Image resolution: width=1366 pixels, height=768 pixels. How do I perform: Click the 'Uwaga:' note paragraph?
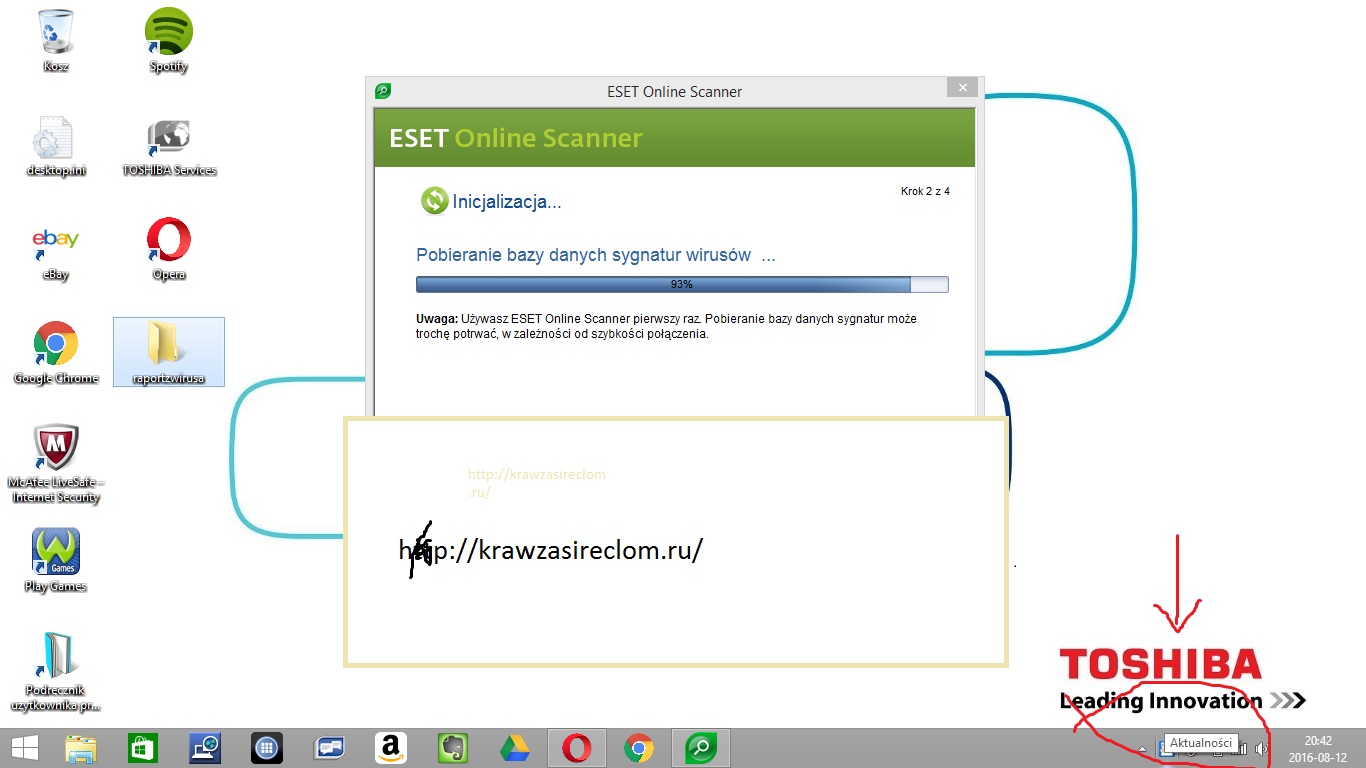point(666,326)
